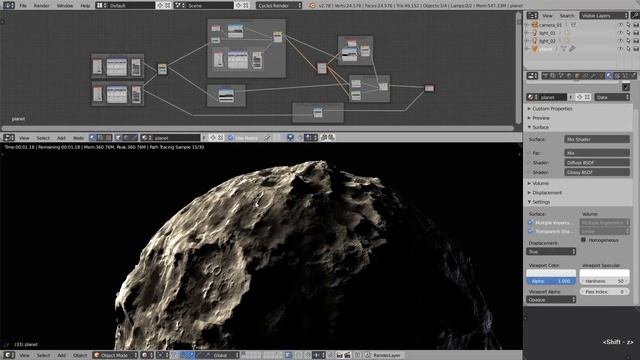Toggle light_02 viewport visibility eye

[x=620, y=41]
